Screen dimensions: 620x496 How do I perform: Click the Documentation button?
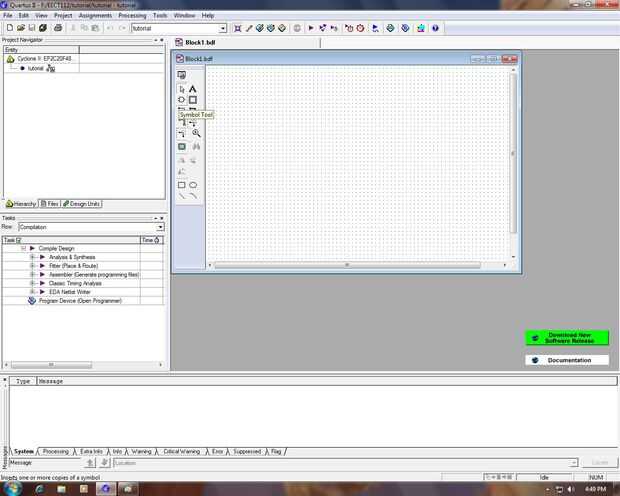point(567,360)
